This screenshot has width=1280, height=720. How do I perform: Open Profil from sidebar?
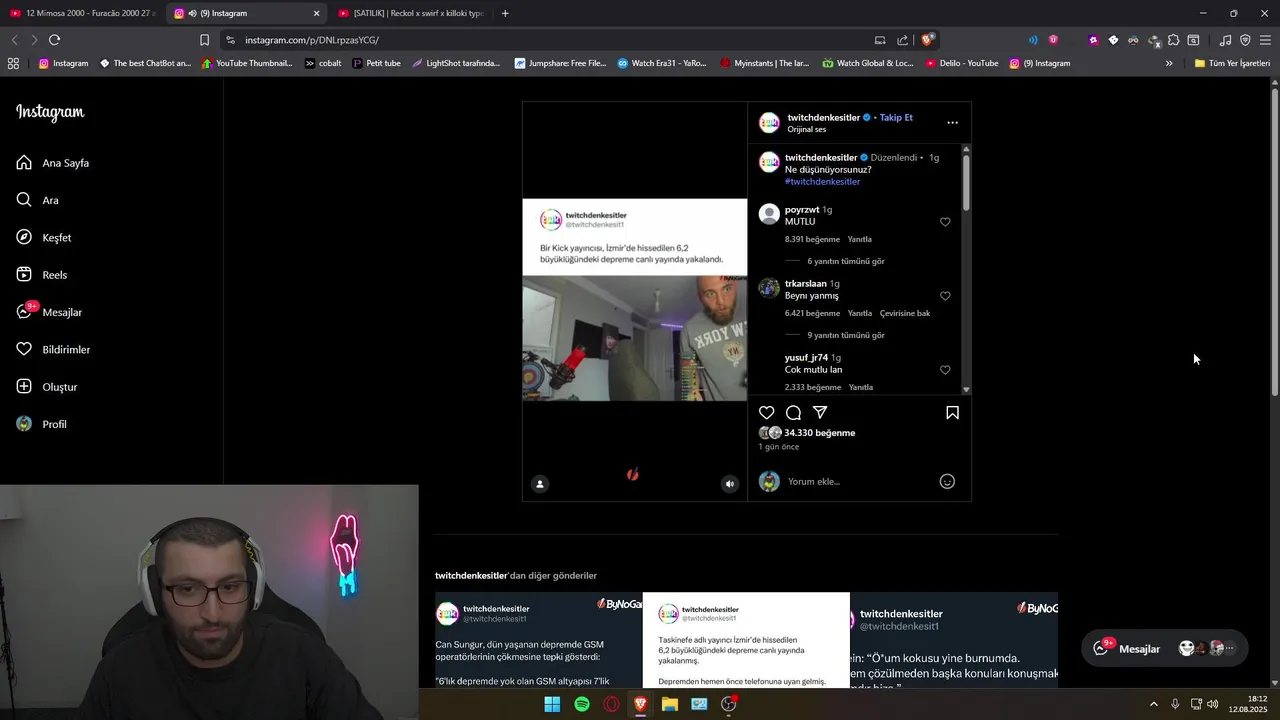coord(42,424)
